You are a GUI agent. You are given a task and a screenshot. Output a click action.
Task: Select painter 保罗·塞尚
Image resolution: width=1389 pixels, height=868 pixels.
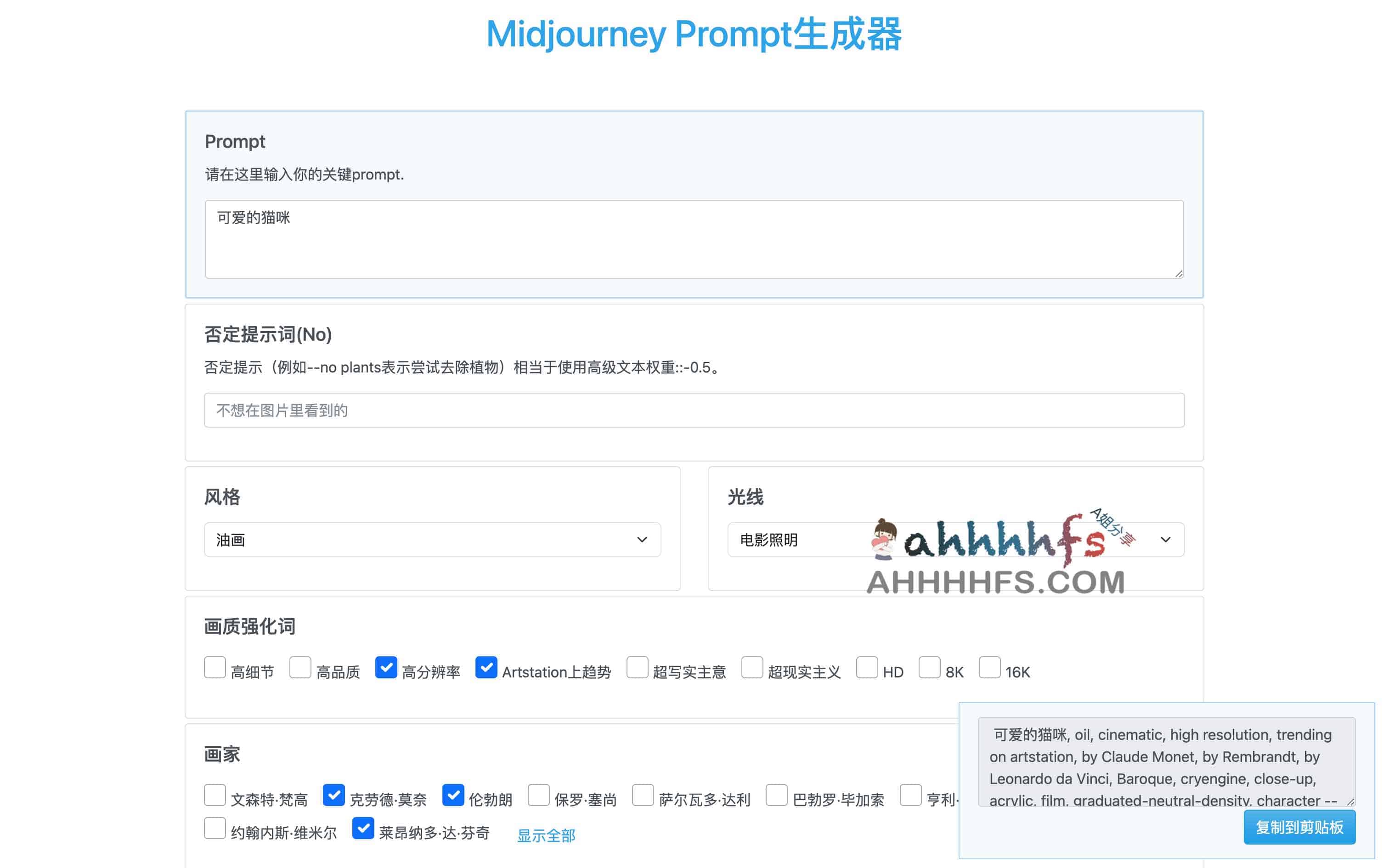tap(538, 795)
